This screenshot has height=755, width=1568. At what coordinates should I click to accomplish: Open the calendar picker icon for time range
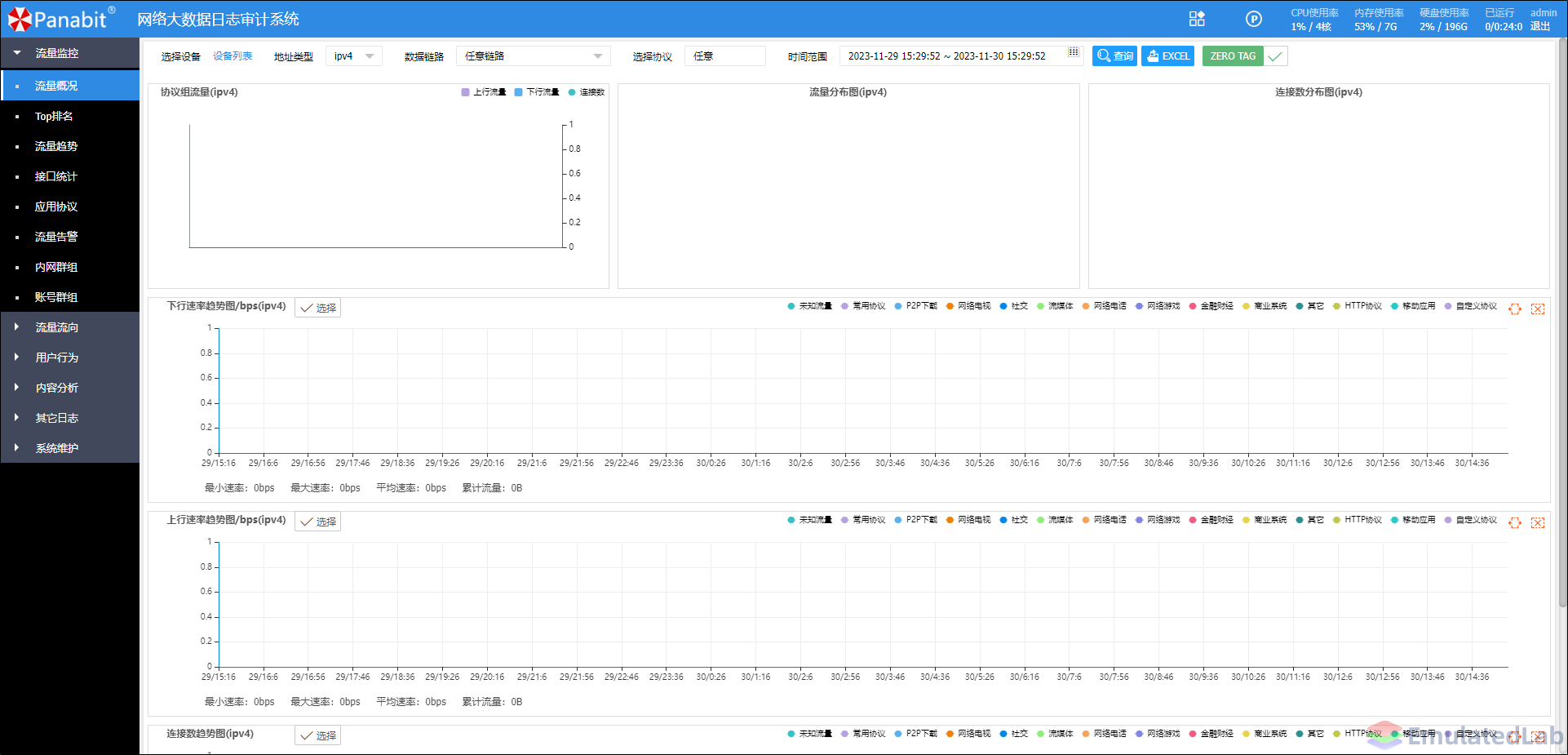(x=1074, y=52)
